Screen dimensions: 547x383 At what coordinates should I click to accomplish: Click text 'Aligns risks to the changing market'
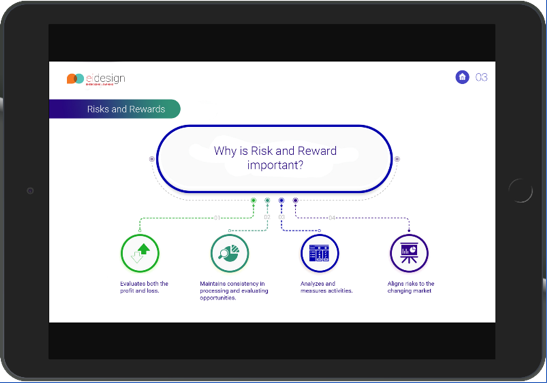[411, 287]
